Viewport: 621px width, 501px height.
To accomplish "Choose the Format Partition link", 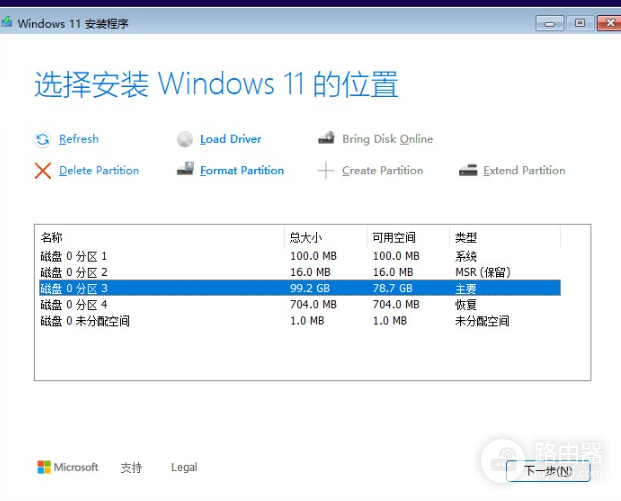I will coord(242,171).
